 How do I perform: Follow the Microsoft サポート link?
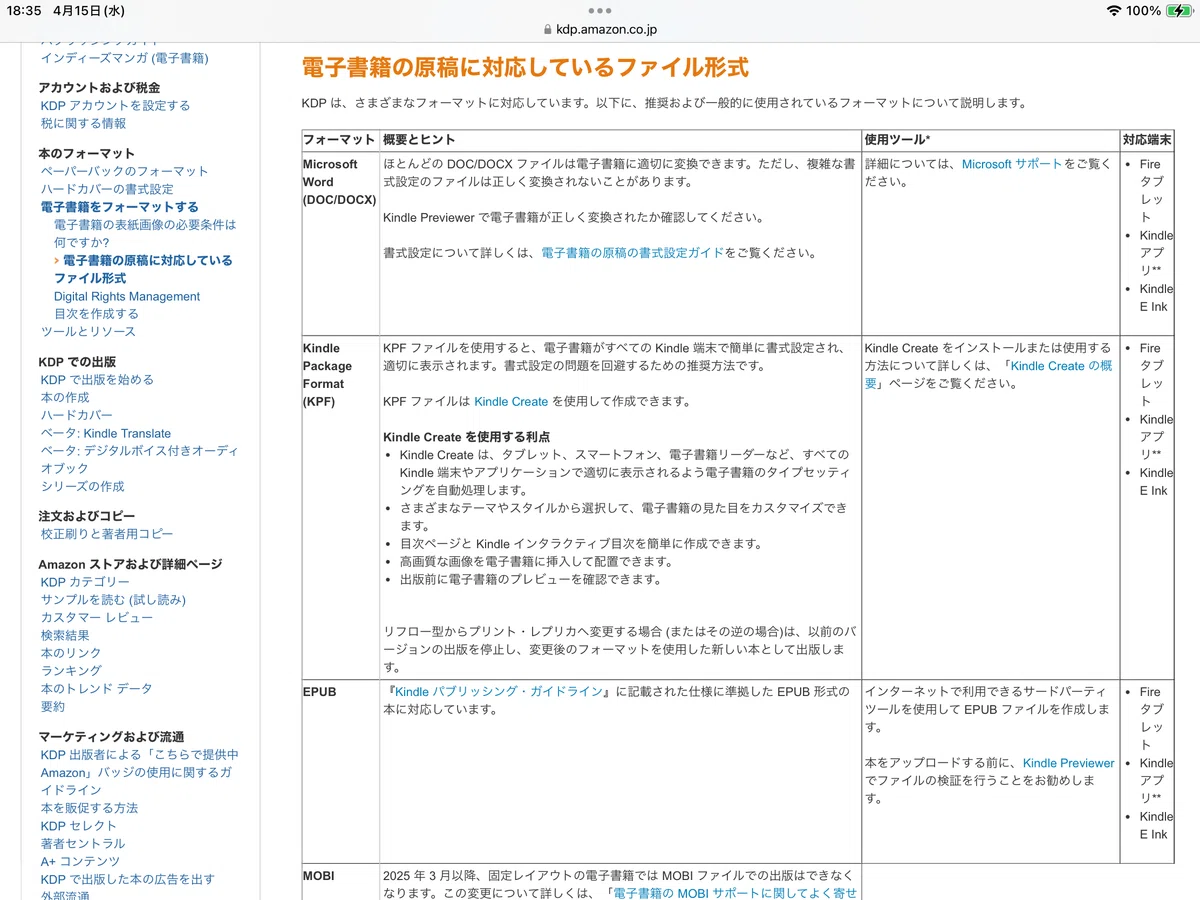coord(1012,164)
